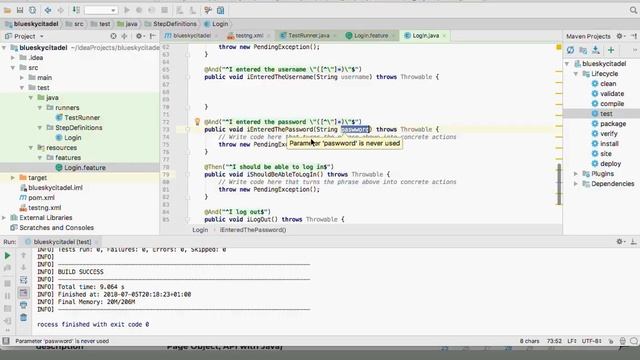640x360 pixels.
Task: Collapse the runners package
Action: pyautogui.click(x=40, y=108)
